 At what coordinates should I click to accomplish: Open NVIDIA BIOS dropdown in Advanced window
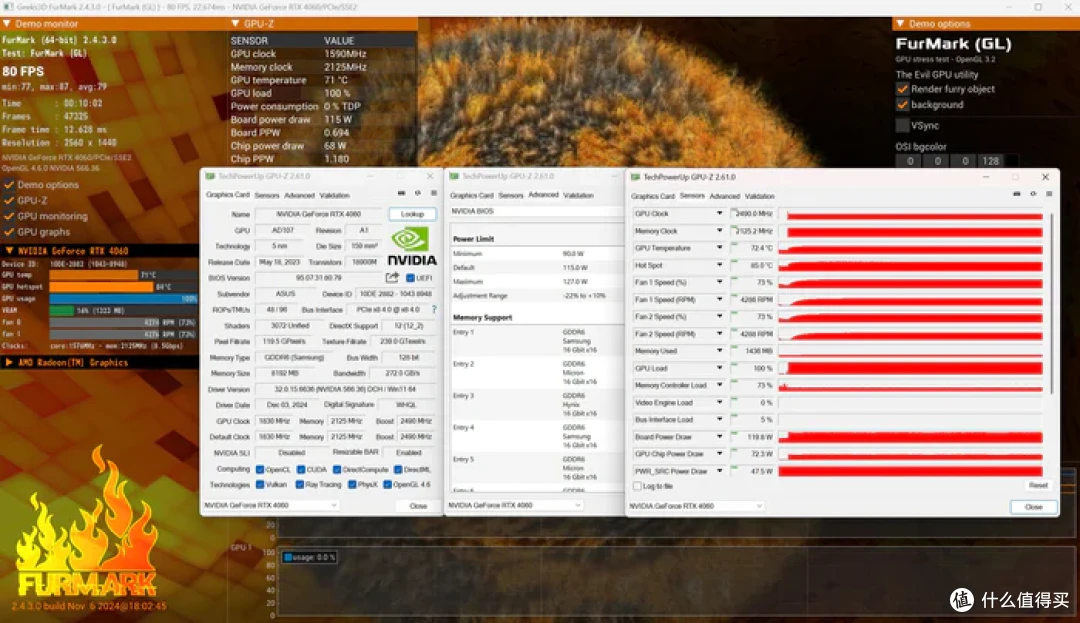pyautogui.click(x=536, y=211)
